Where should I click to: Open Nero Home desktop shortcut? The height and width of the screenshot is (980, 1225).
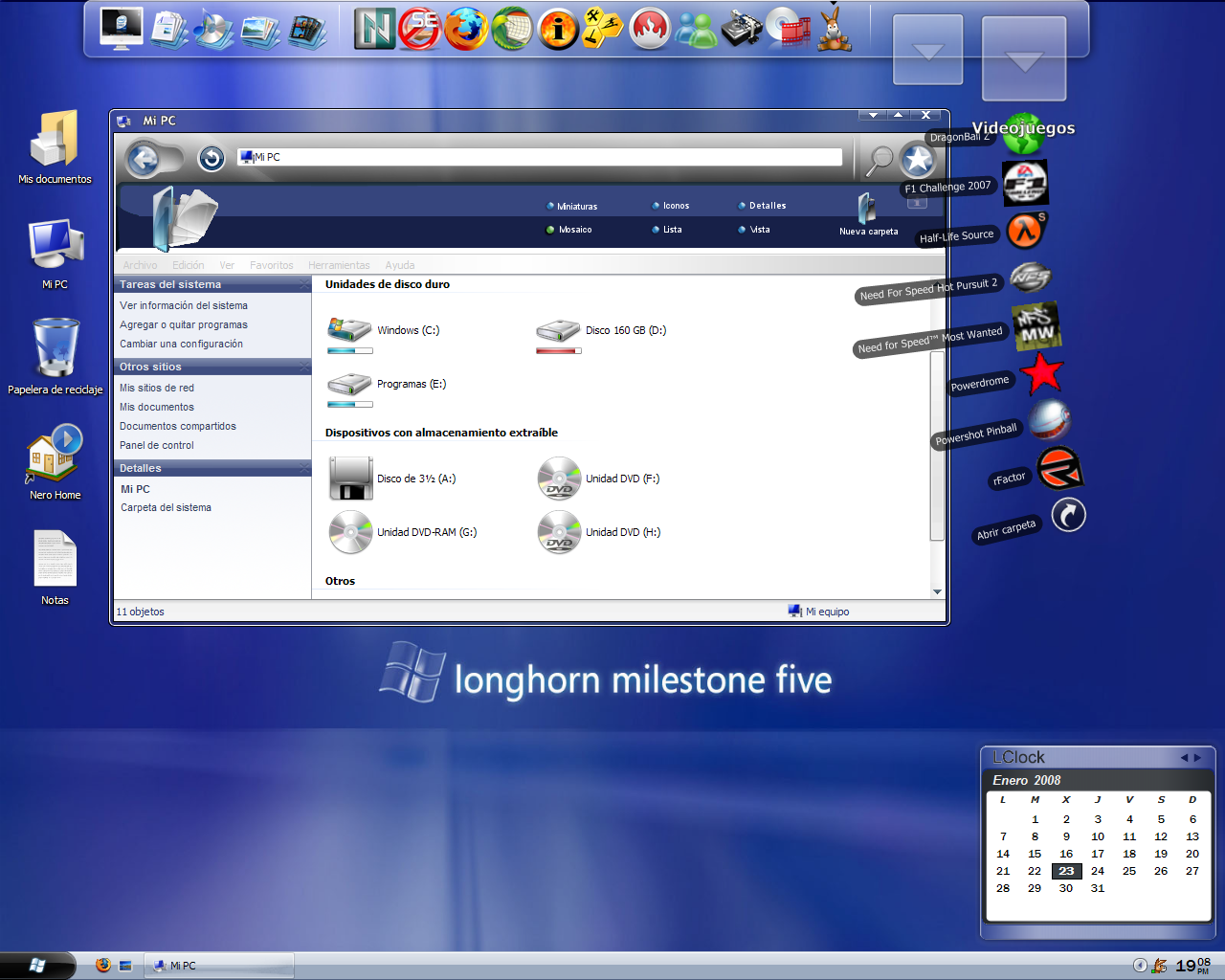pos(56,461)
